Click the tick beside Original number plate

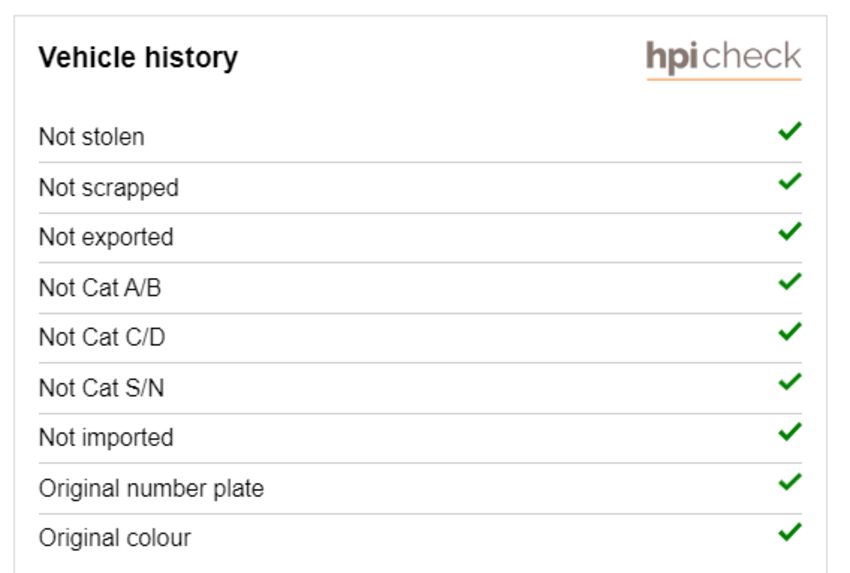pos(790,482)
